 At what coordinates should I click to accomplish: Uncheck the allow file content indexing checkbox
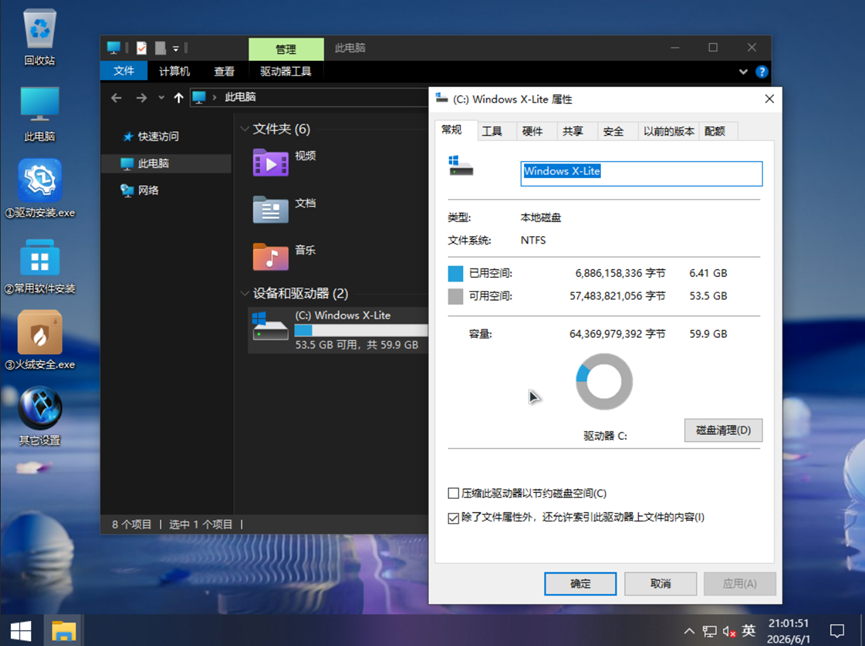[x=453, y=518]
